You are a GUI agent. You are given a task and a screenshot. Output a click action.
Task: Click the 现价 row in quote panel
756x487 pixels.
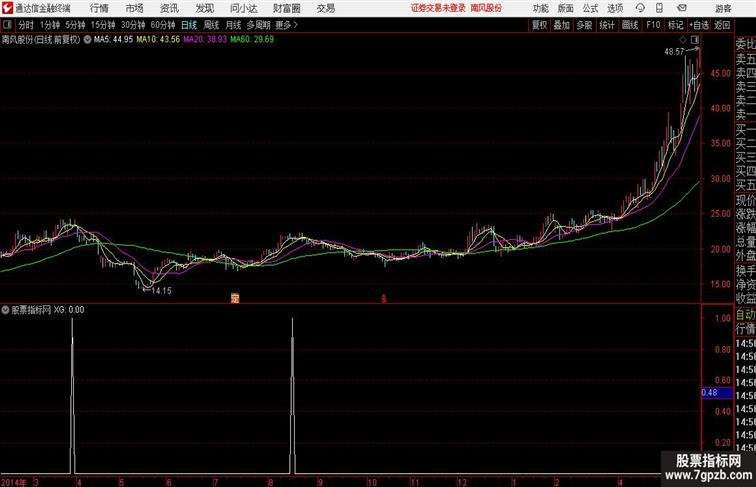point(745,201)
